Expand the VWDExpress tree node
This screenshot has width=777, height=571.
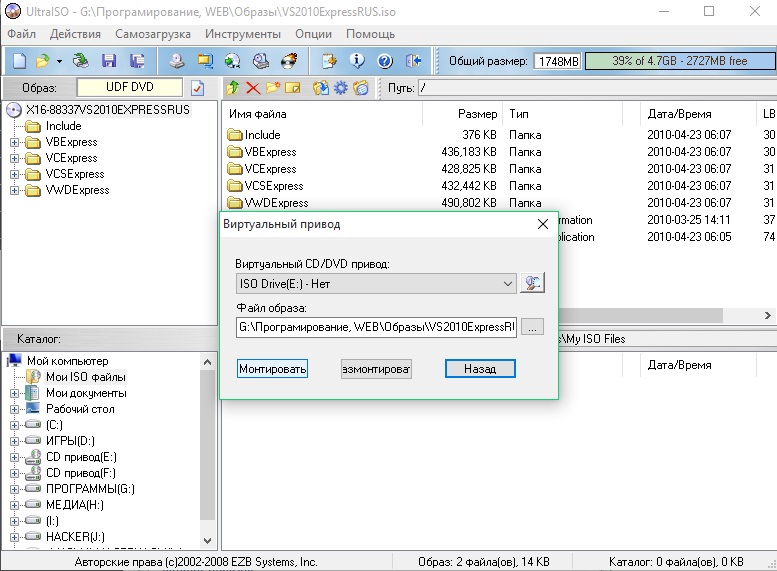(14, 190)
